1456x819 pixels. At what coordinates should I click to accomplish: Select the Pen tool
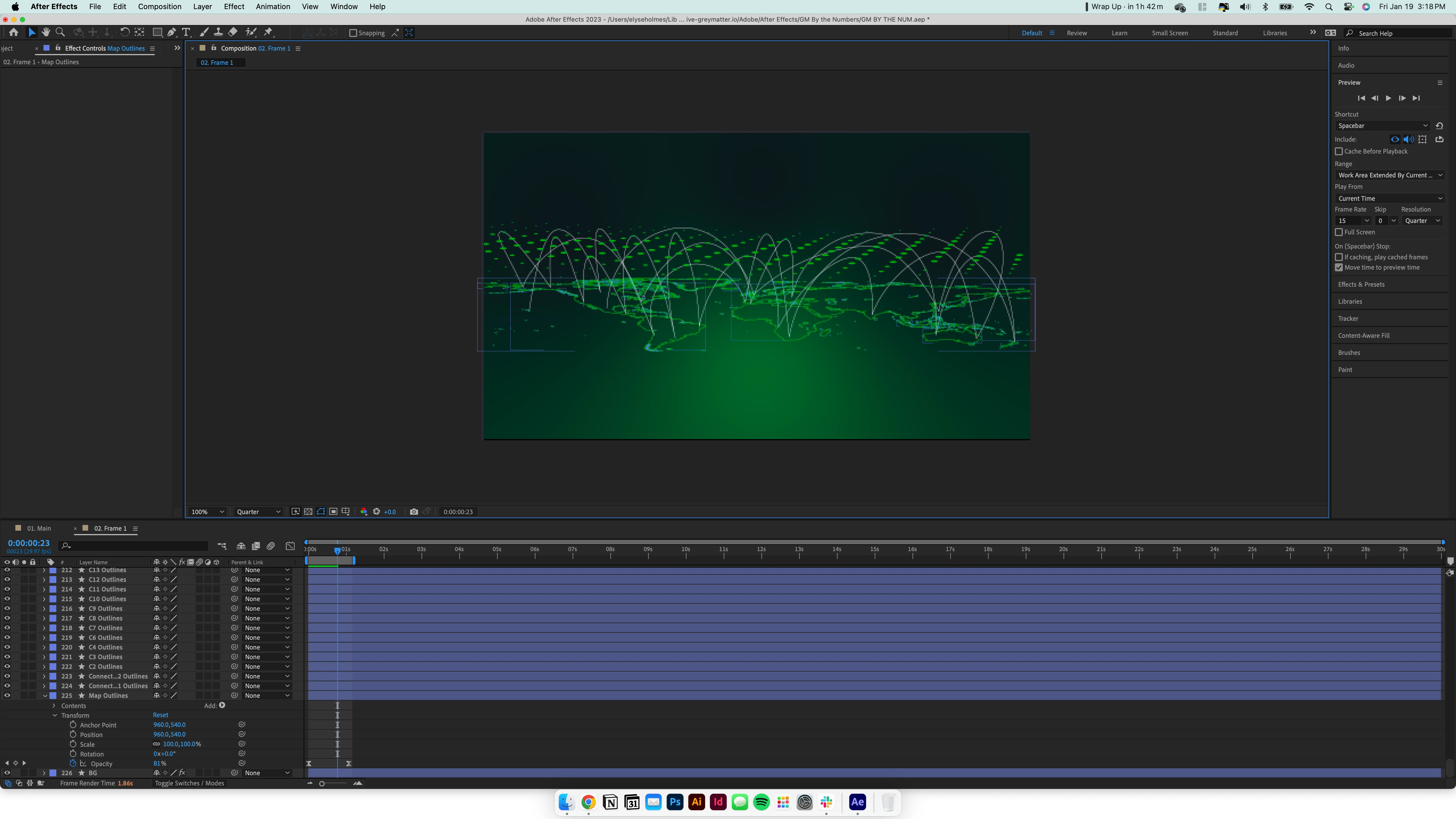click(x=172, y=32)
